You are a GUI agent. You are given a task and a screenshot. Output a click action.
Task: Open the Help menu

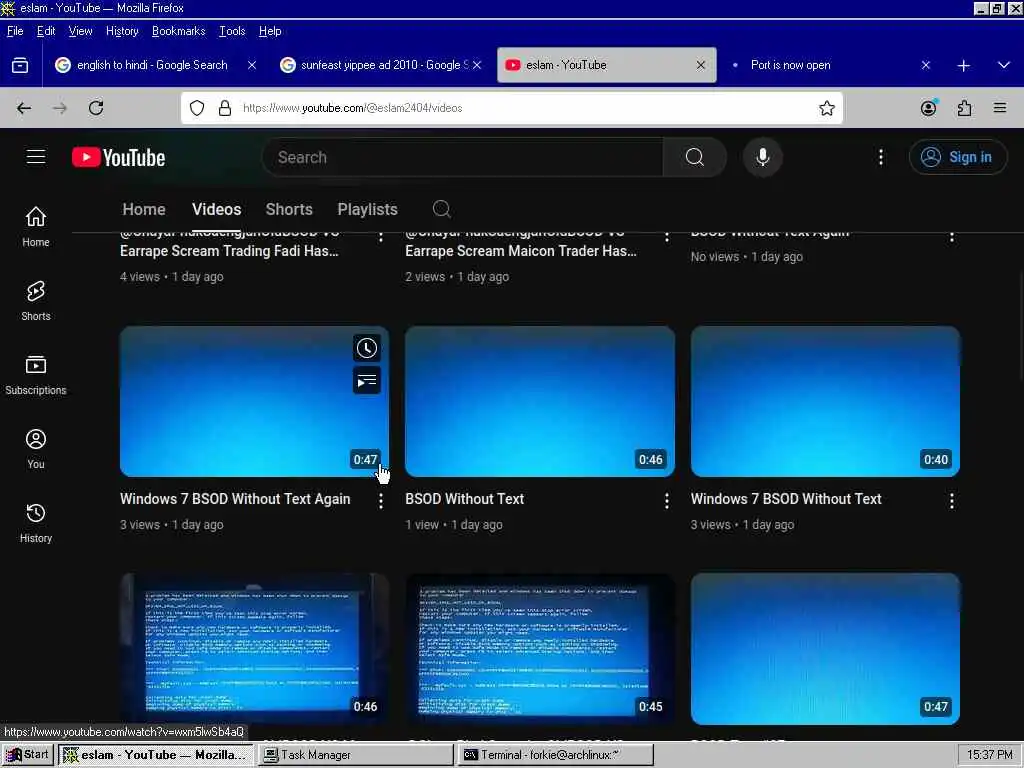coord(270,31)
